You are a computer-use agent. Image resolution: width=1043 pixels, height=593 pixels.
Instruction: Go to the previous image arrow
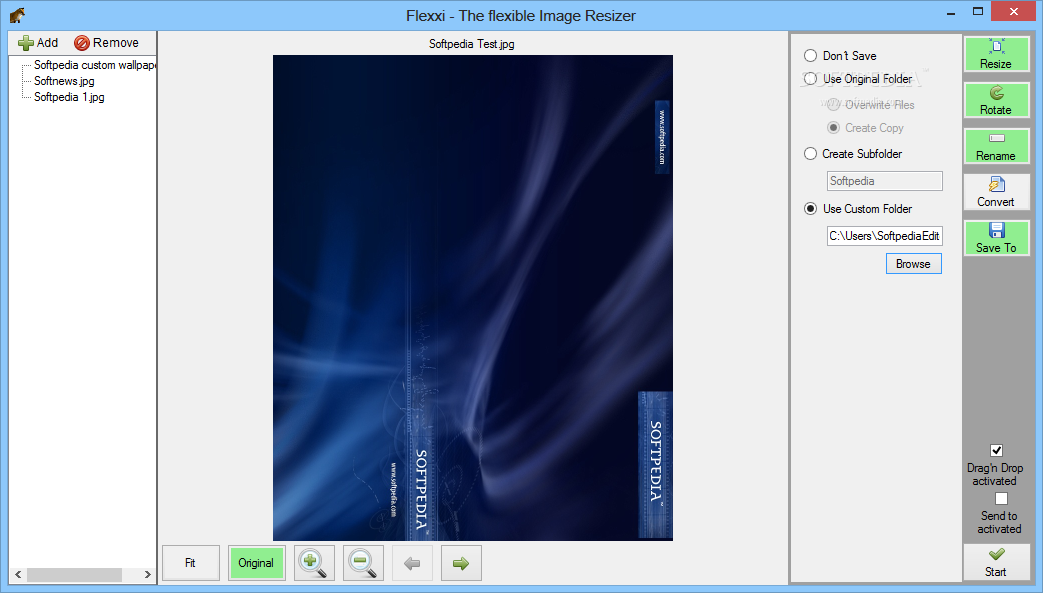(412, 563)
